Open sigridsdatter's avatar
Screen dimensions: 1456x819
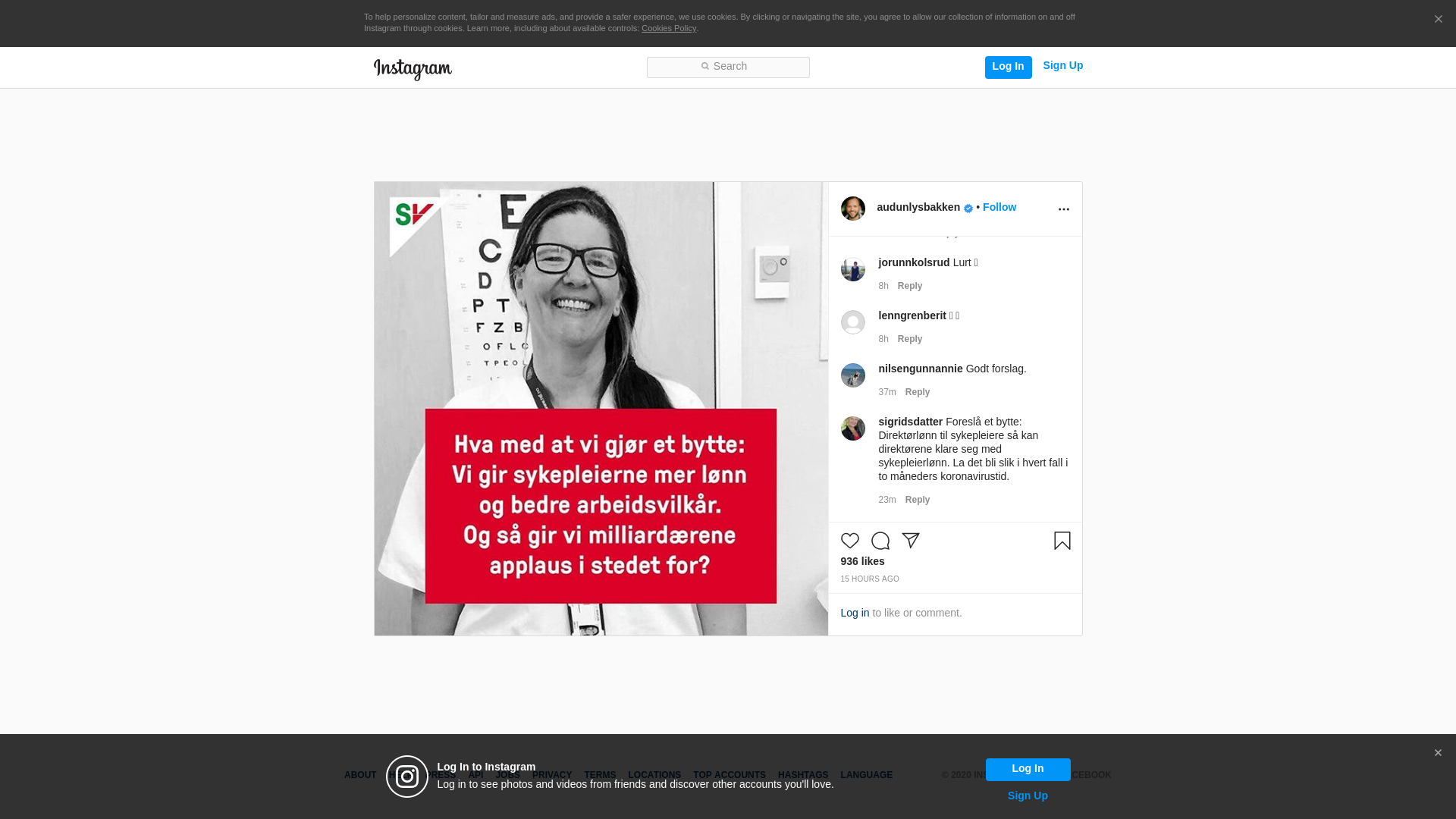(x=852, y=428)
